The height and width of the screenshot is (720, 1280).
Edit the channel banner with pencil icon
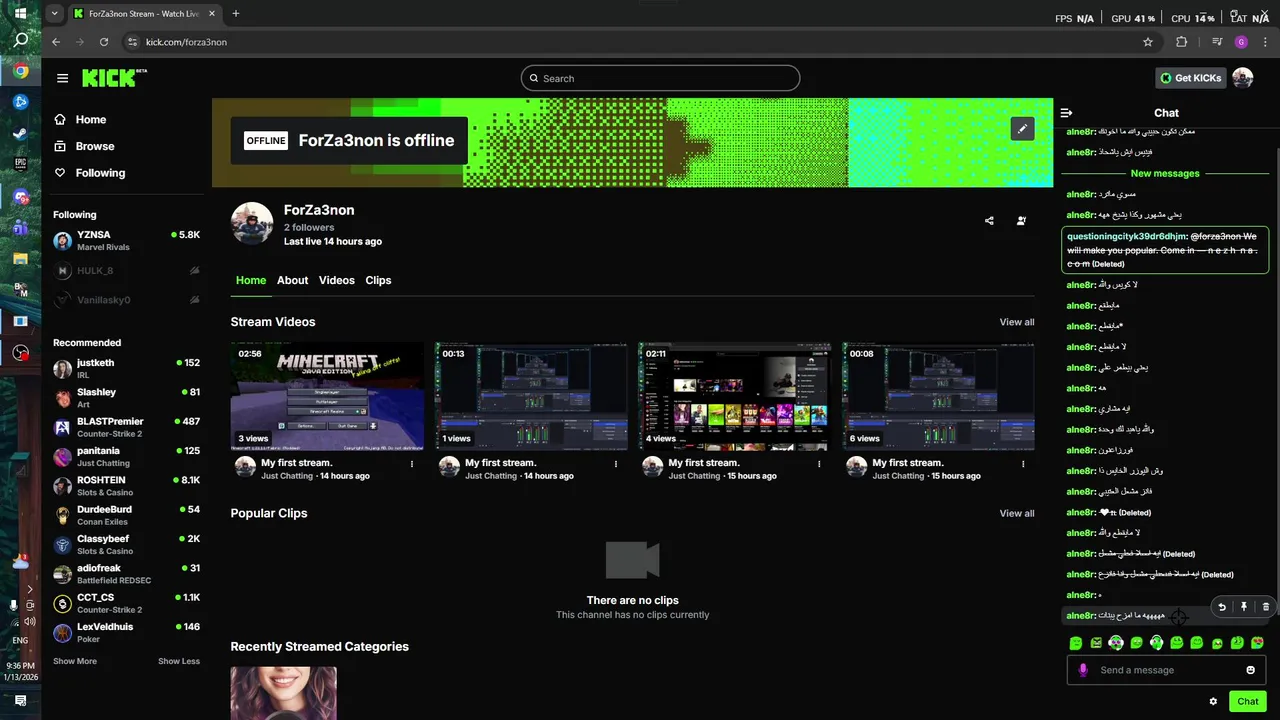pos(1022,129)
